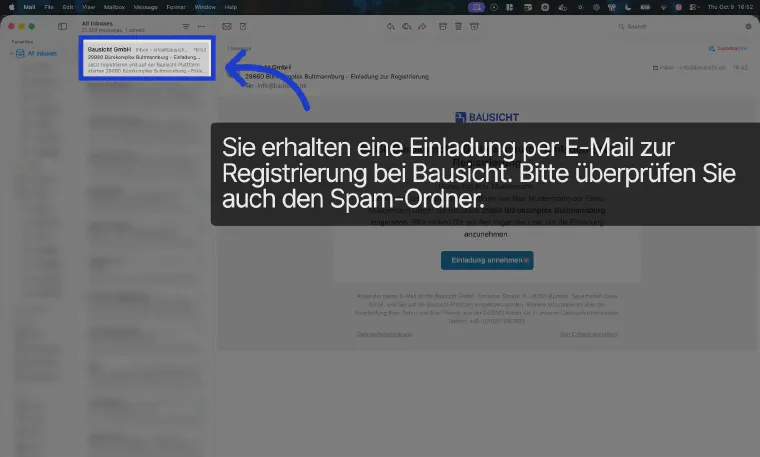
Task: Click the Summarize icon in the message header
Action: coord(711,48)
